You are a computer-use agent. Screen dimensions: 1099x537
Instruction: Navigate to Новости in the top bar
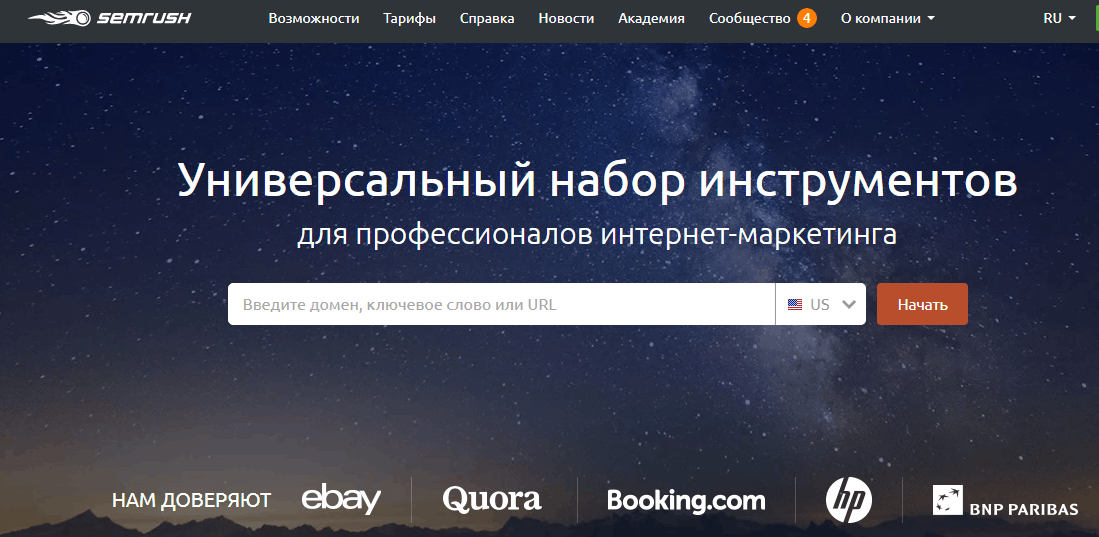(x=566, y=18)
